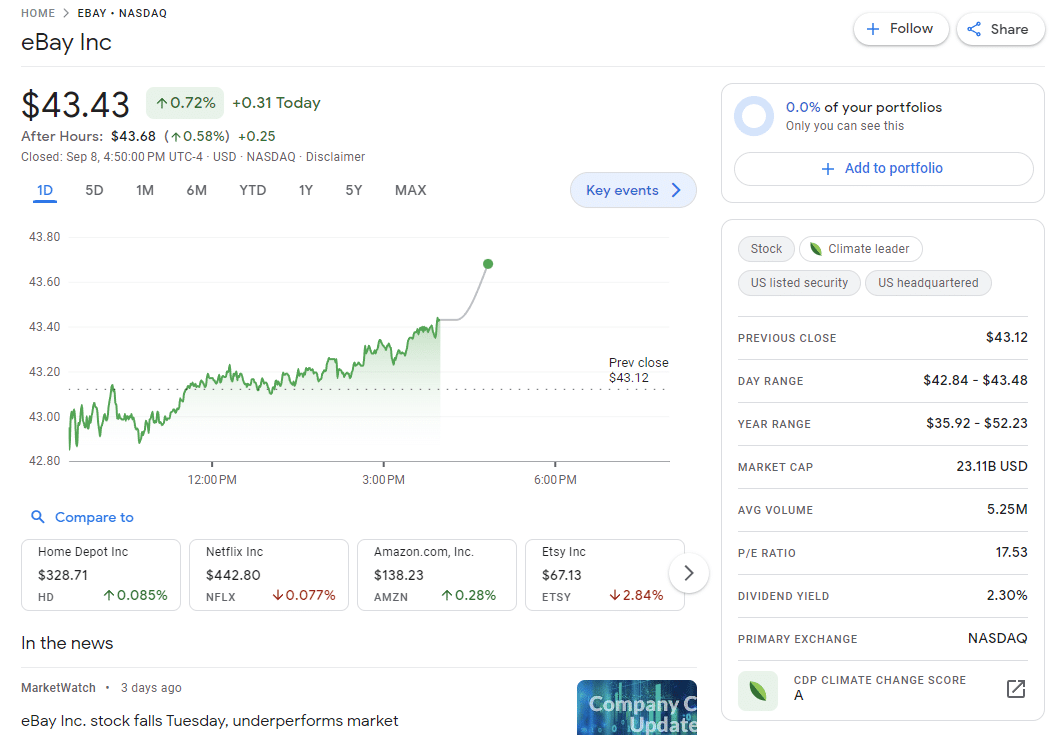Select the YTD chart range
This screenshot has width=1063, height=735.
pyautogui.click(x=252, y=191)
